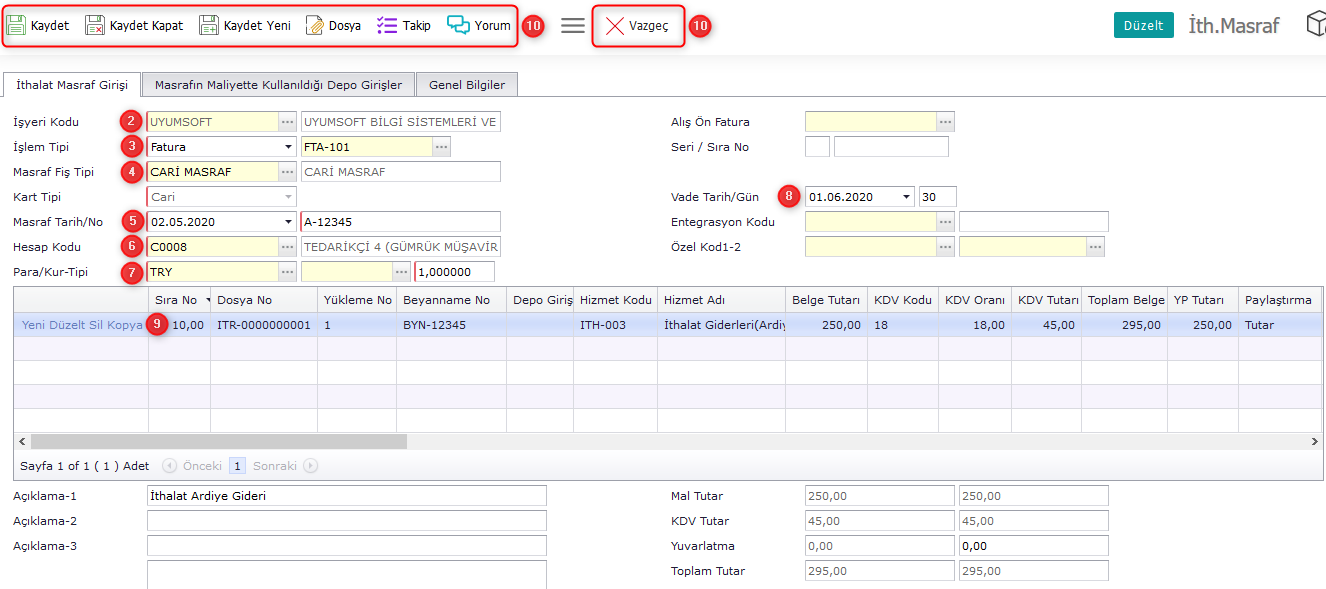The width and height of the screenshot is (1326, 589).
Task: Open the Takip tracking checklist icon
Action: 387,26
